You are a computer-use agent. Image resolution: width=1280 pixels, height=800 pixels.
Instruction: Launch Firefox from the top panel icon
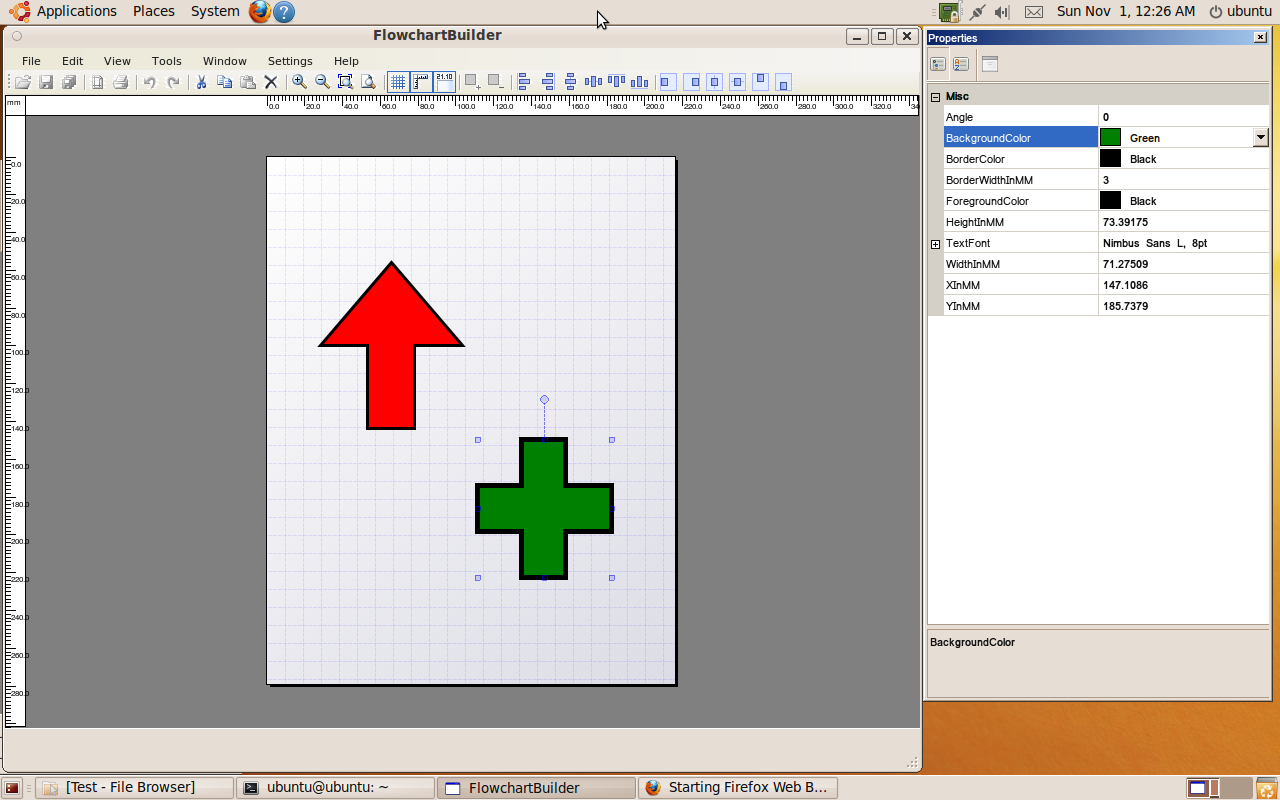pyautogui.click(x=259, y=12)
